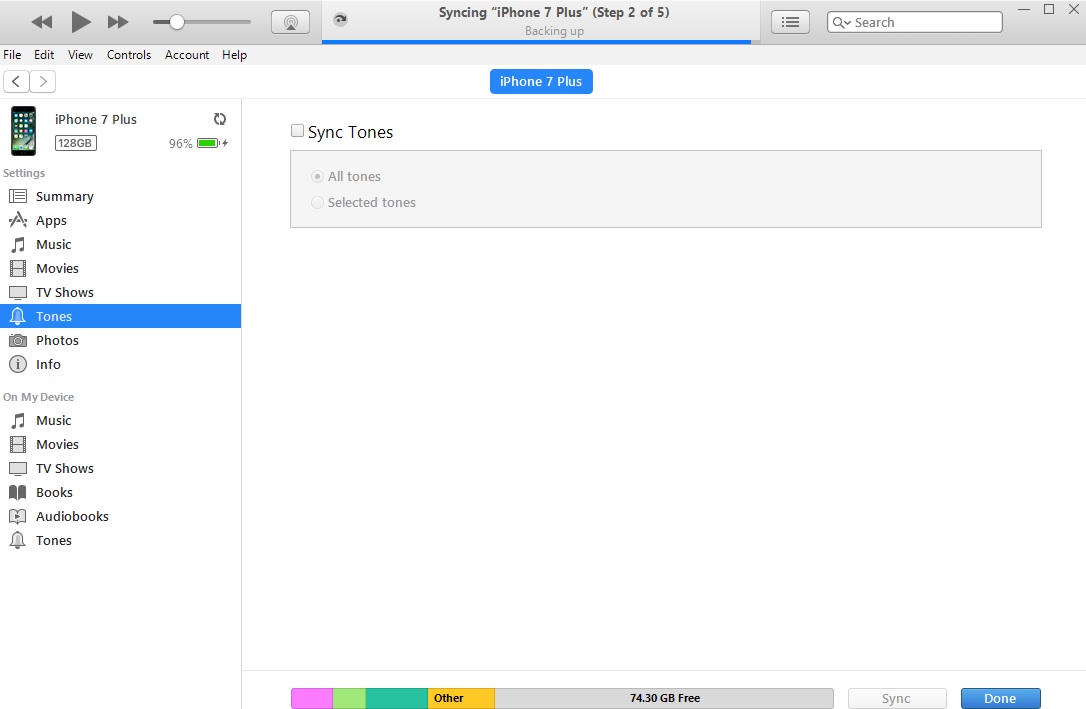Select the Selected tones radio button
Image resolution: width=1086 pixels, height=709 pixels.
coord(317,203)
